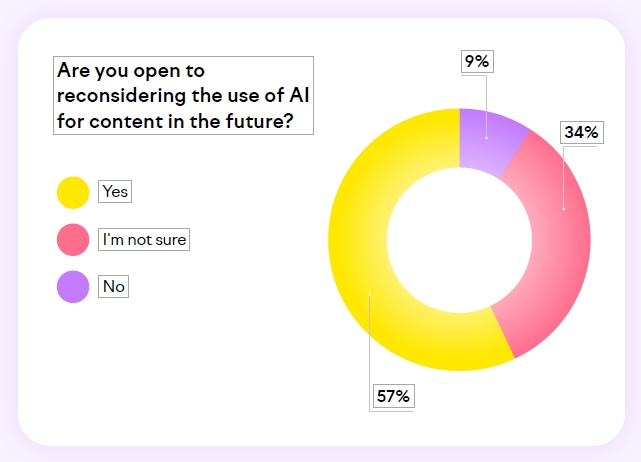The height and width of the screenshot is (462, 641).
Task: Click the yellow Yes legend circle
Action: (73, 193)
